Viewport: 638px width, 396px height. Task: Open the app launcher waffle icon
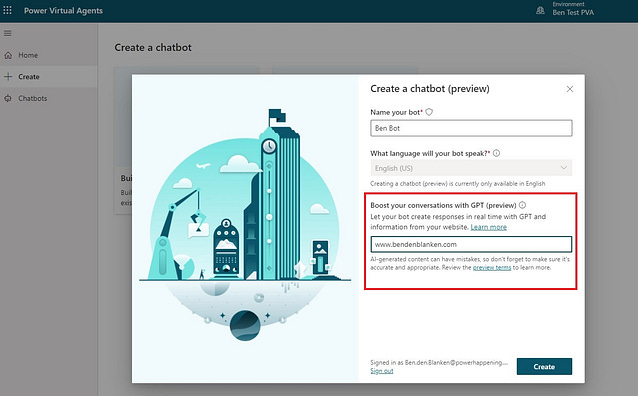click(x=7, y=10)
